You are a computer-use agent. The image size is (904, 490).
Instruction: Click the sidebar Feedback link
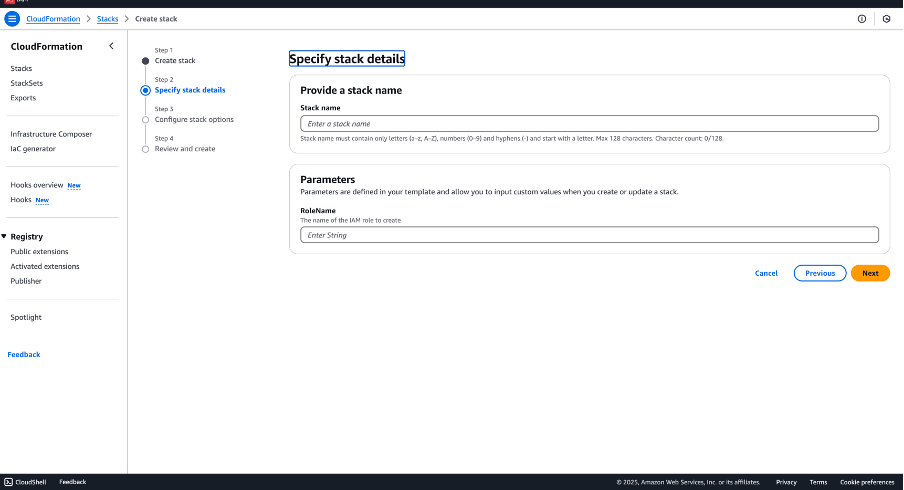click(x=24, y=355)
